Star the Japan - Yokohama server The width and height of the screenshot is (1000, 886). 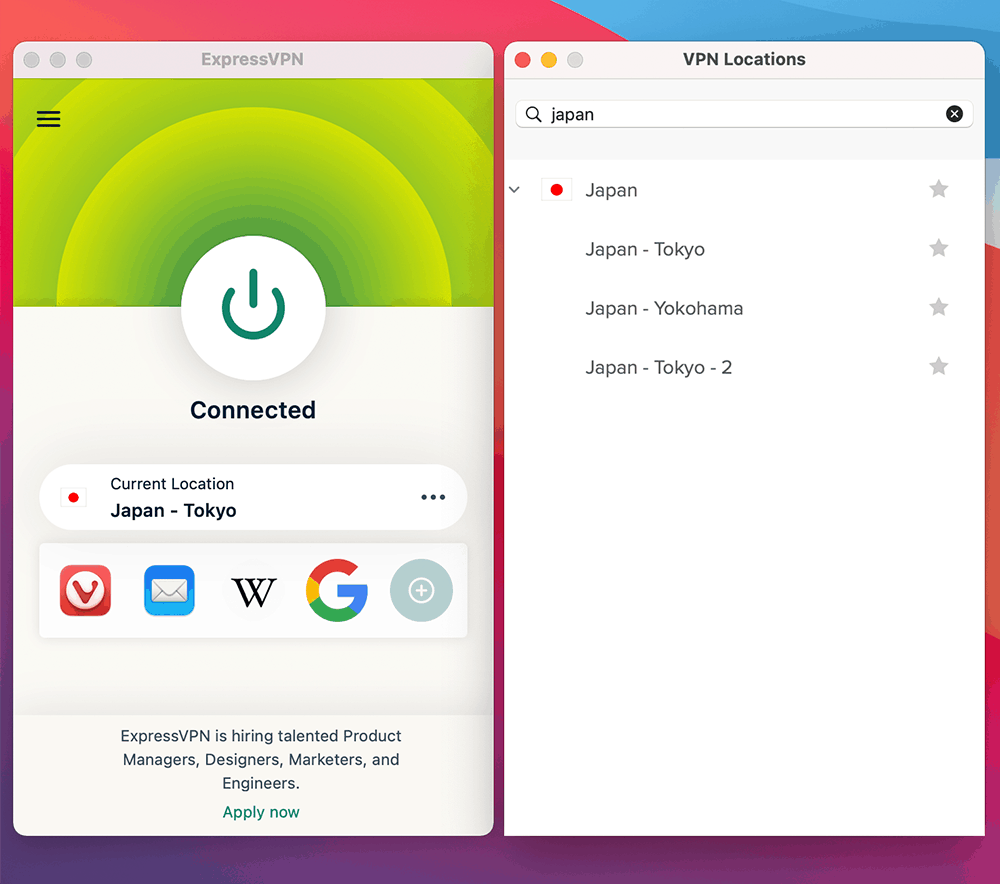[938, 307]
